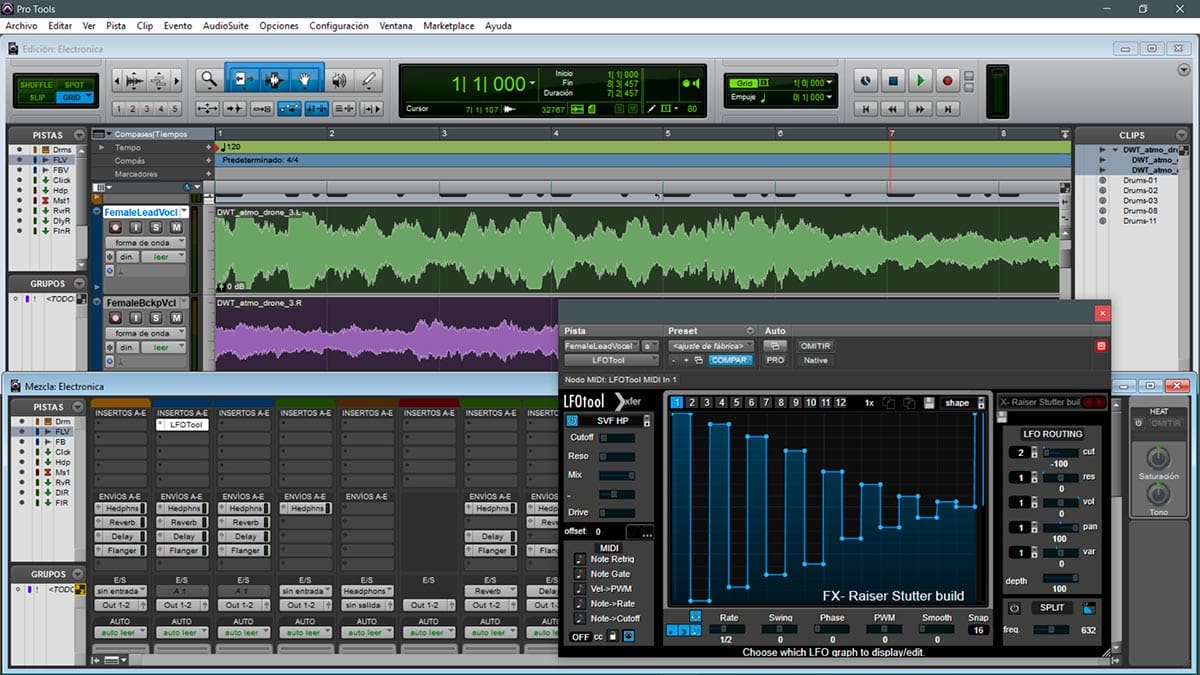The image size is (1200, 675).
Task: Click the Note Gate MIDI note icon
Action: click(580, 574)
